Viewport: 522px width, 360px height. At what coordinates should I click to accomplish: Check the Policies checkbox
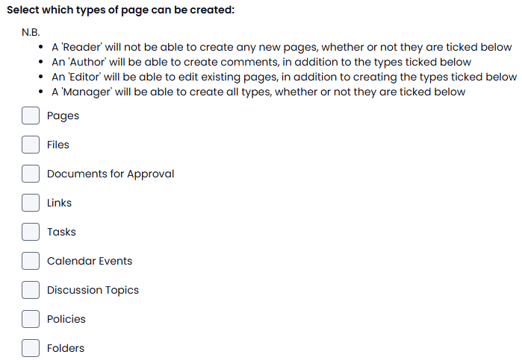(x=31, y=319)
